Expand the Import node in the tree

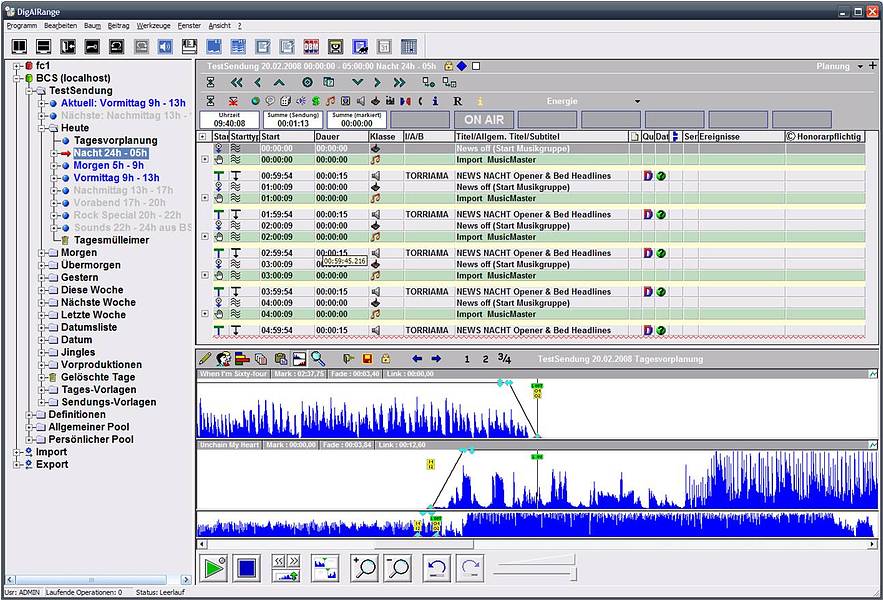(x=16, y=452)
